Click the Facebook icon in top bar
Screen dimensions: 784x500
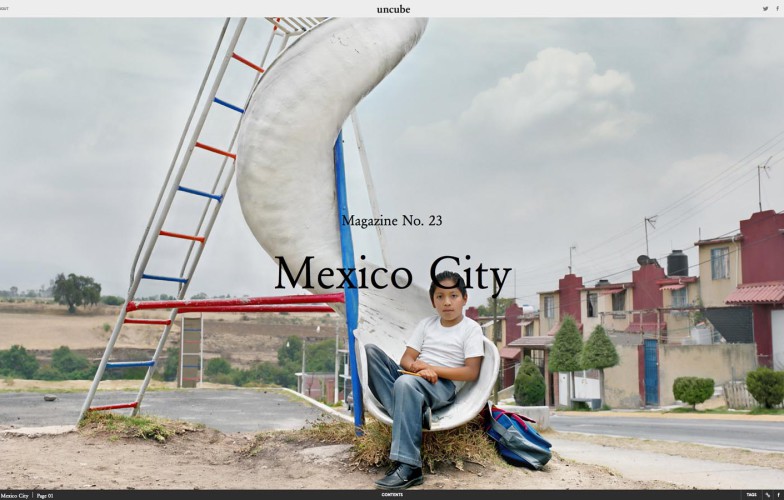[x=777, y=9]
